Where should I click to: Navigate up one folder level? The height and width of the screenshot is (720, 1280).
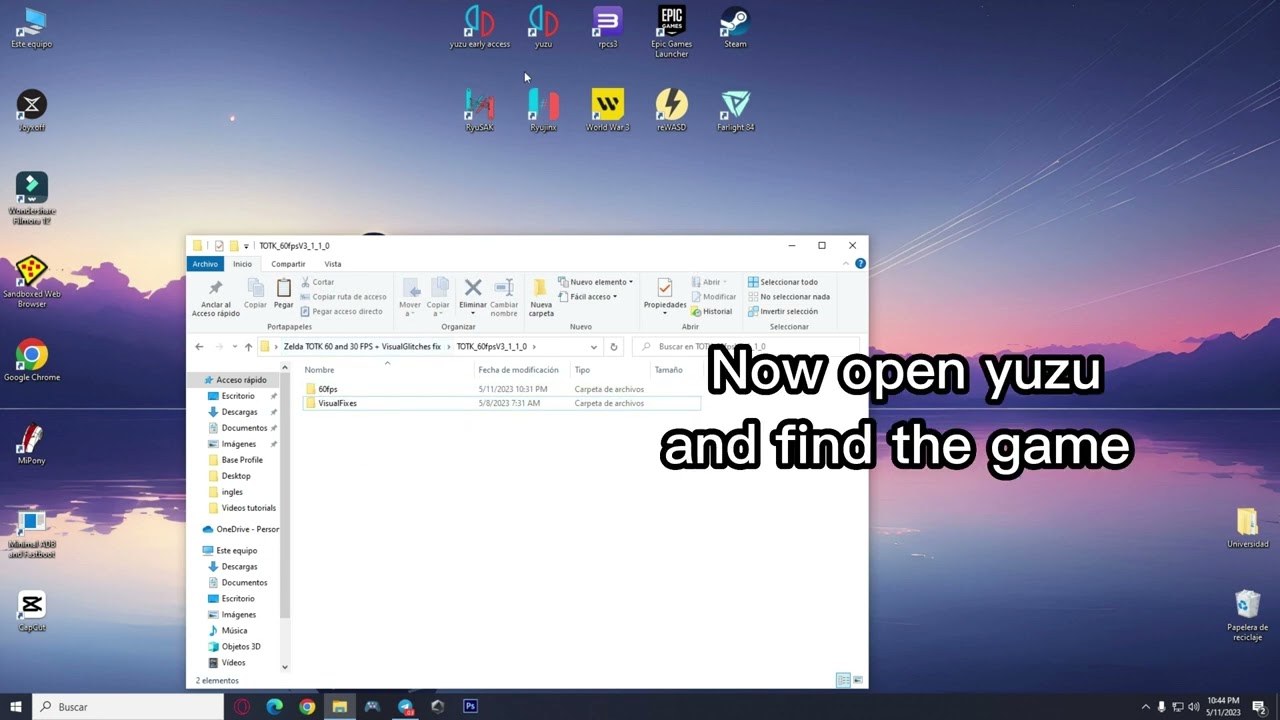tap(248, 347)
